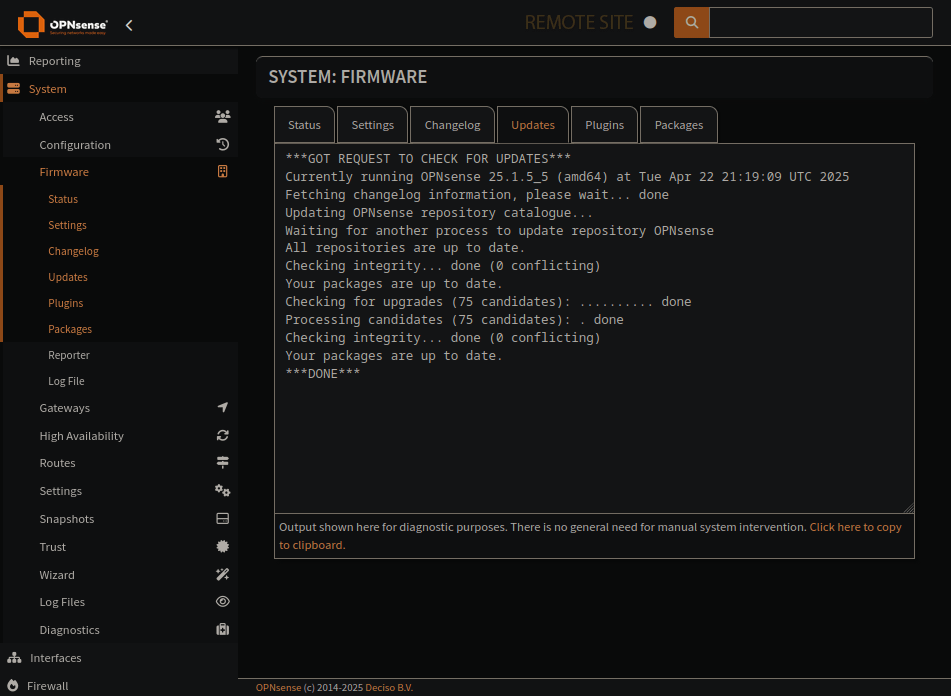Open Changelog in the sidebar

[73, 251]
